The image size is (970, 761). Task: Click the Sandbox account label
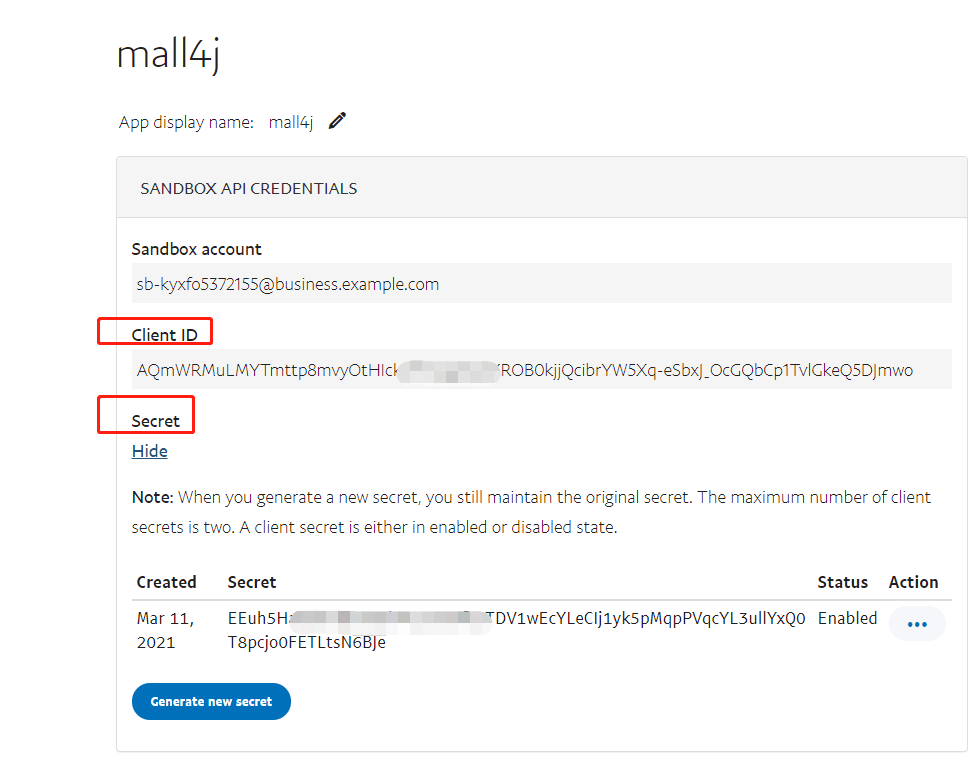(196, 249)
